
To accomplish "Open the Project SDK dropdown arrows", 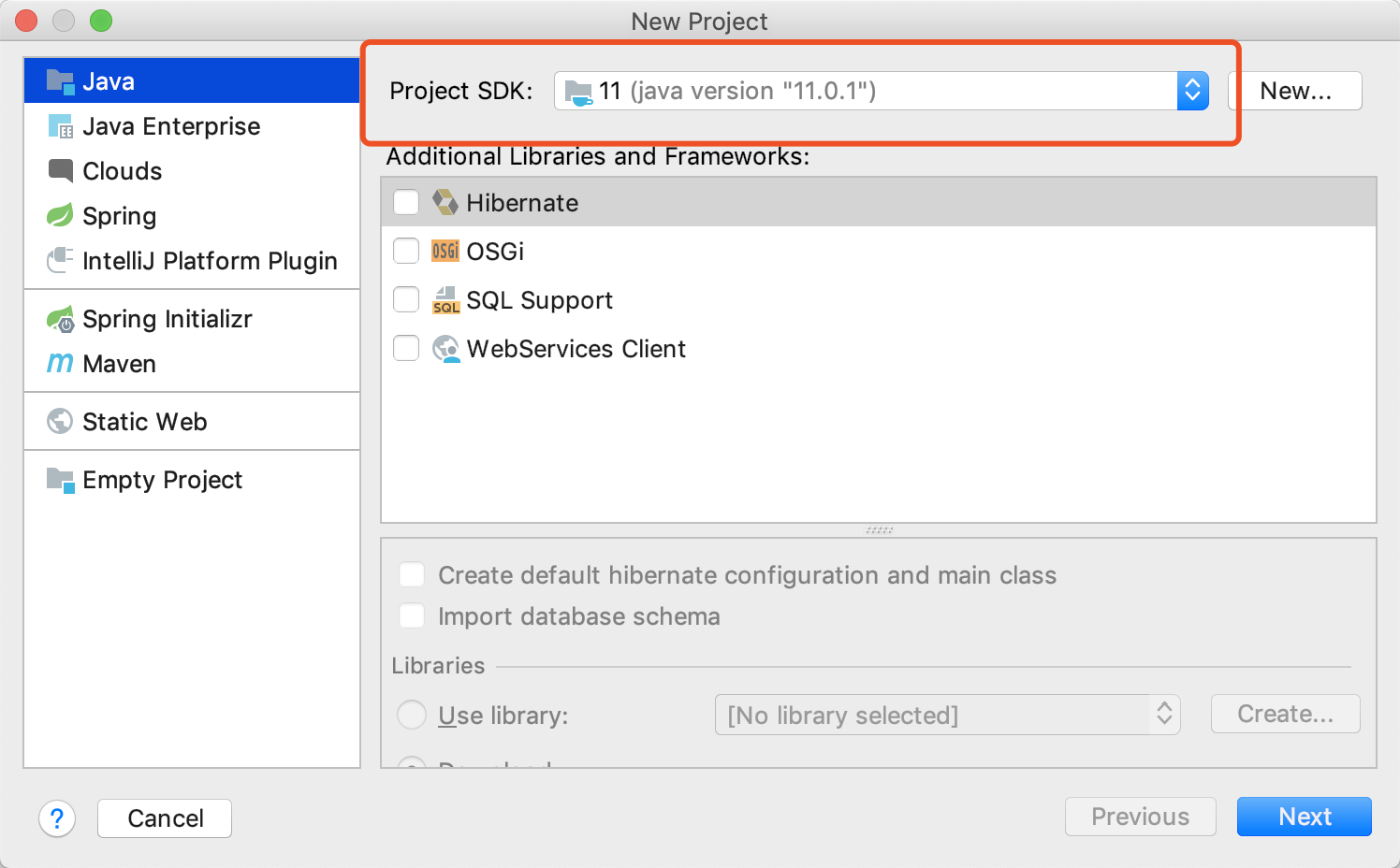I will coord(1192,91).
